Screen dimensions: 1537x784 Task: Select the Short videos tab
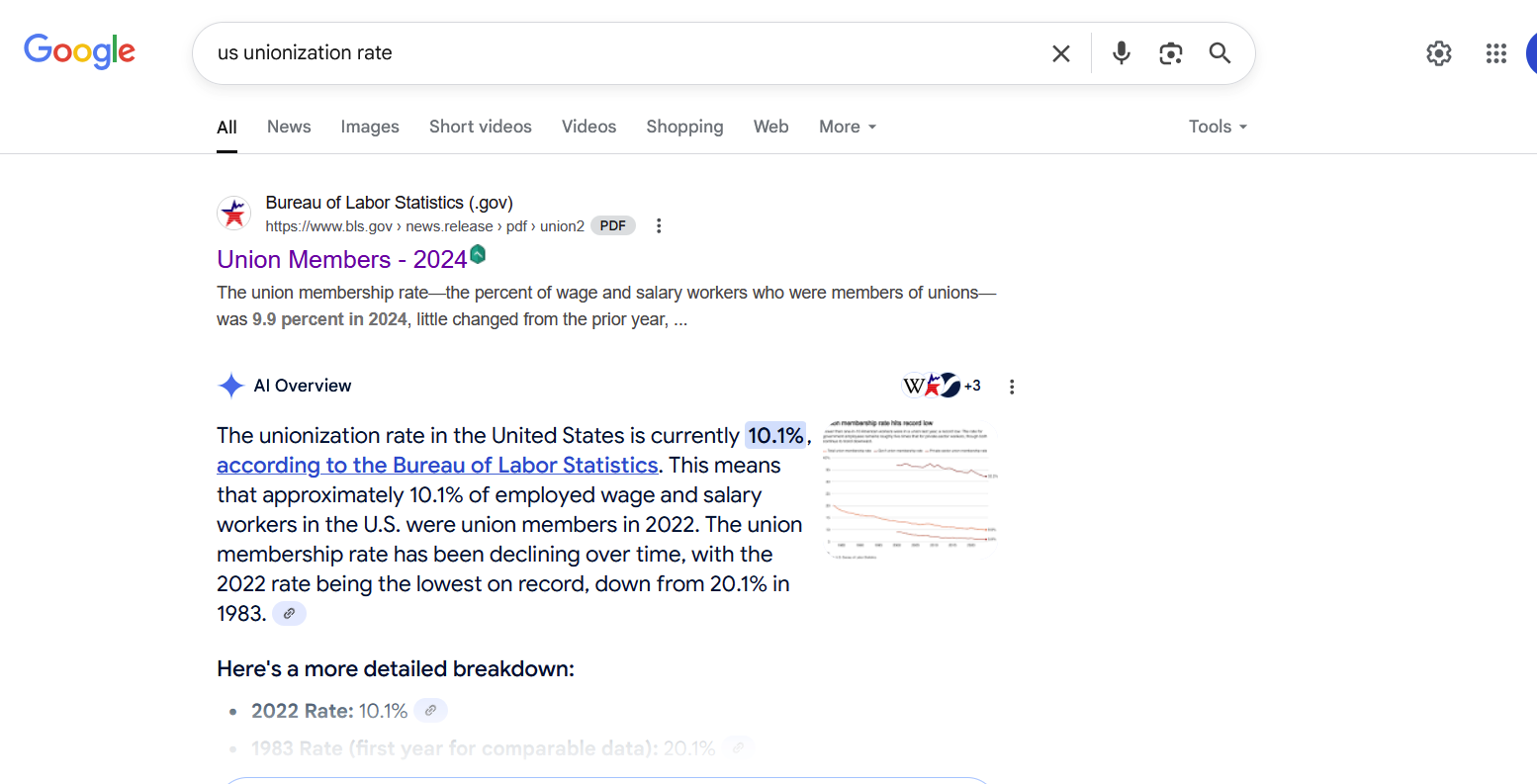click(481, 127)
